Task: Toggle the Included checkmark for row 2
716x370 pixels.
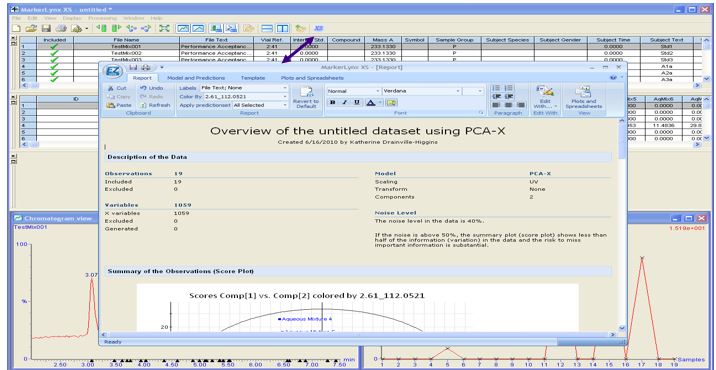Action: [x=54, y=53]
